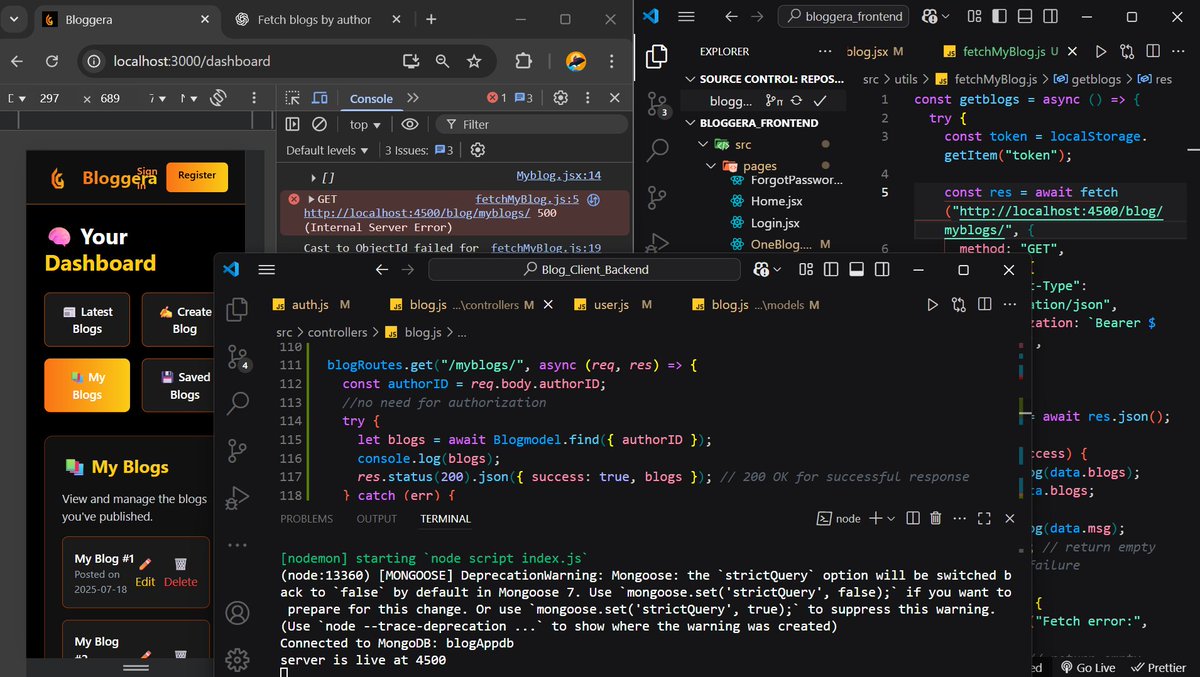Open the Myblog.jsx:14 source link
The height and width of the screenshot is (677, 1200).
pos(559,175)
